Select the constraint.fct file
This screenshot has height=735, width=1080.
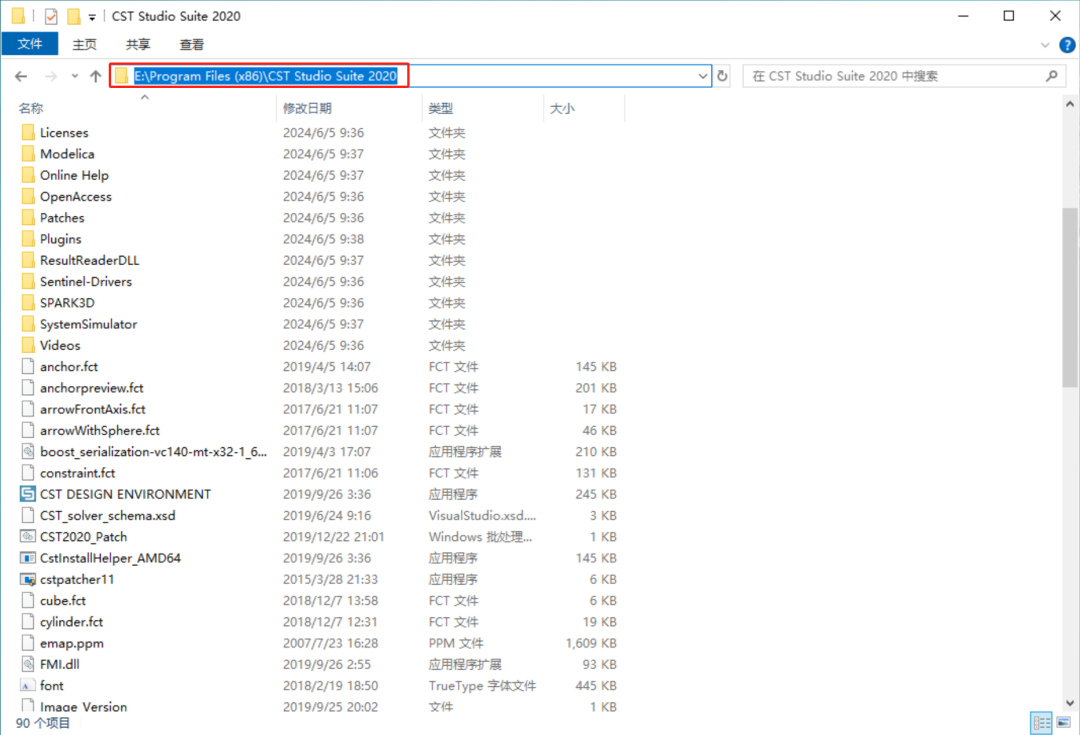click(x=77, y=473)
